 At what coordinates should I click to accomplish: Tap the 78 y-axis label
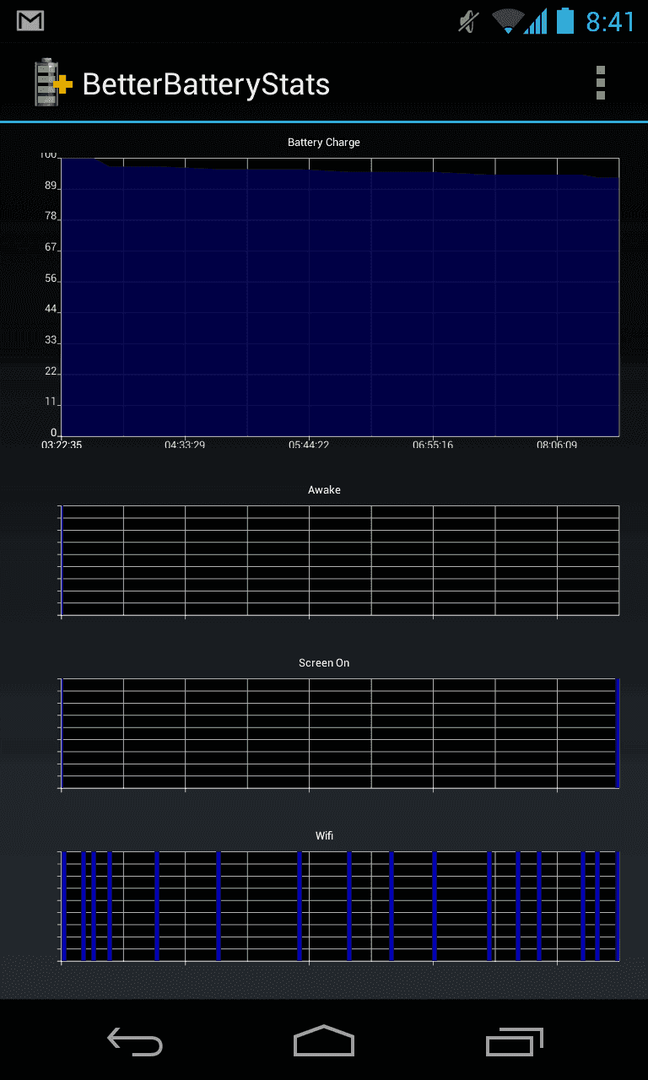tap(50, 217)
